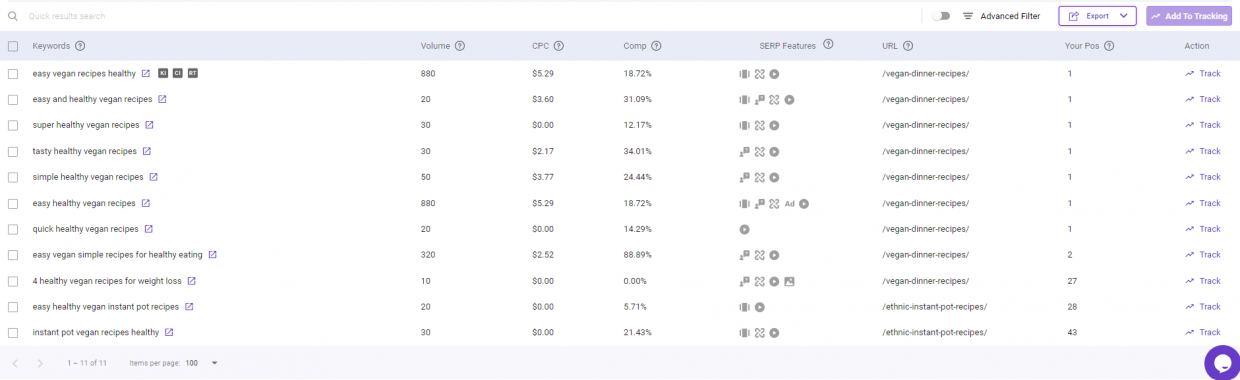Screen dimensions: 1240x380
Task: Click the CI badge on first keyword row
Action: click(178, 73)
